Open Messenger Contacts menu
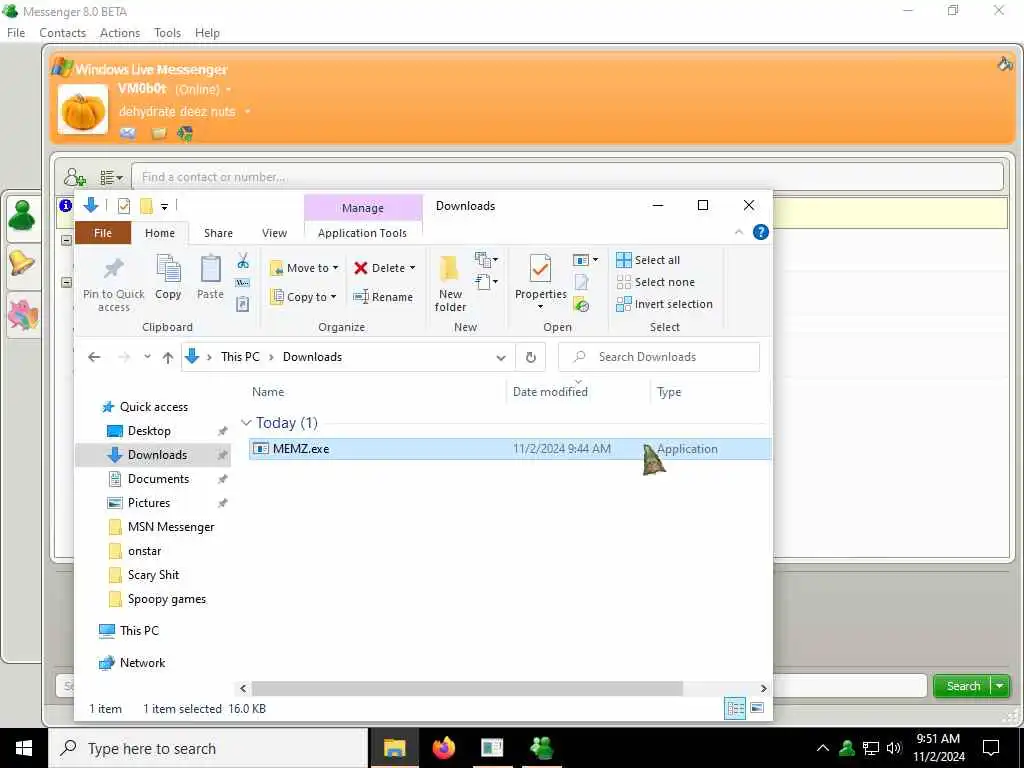 [x=62, y=33]
